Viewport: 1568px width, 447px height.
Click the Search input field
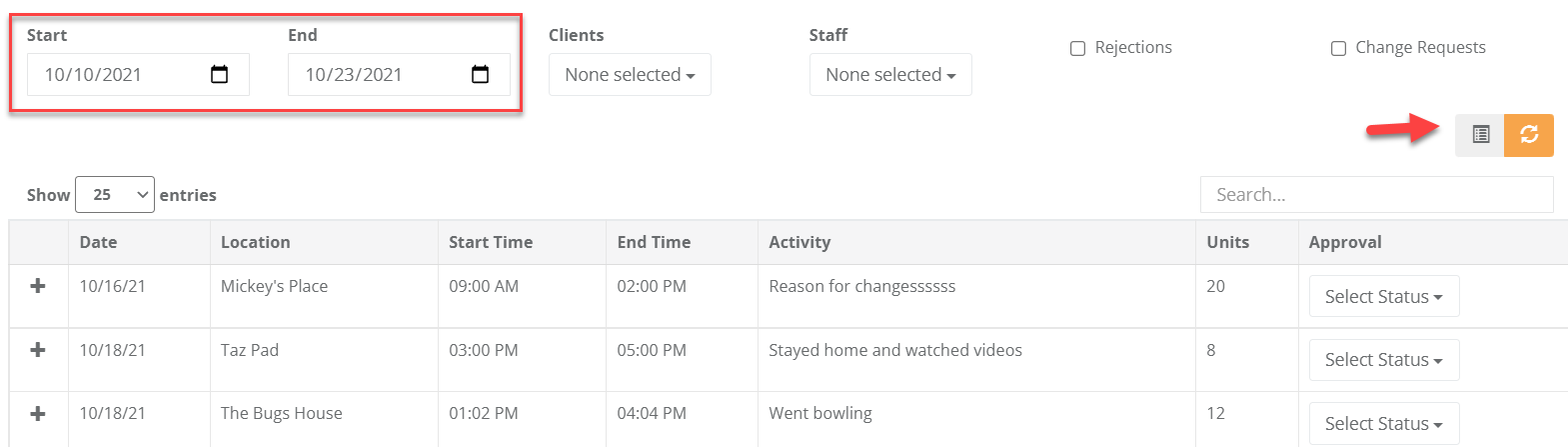click(1376, 195)
